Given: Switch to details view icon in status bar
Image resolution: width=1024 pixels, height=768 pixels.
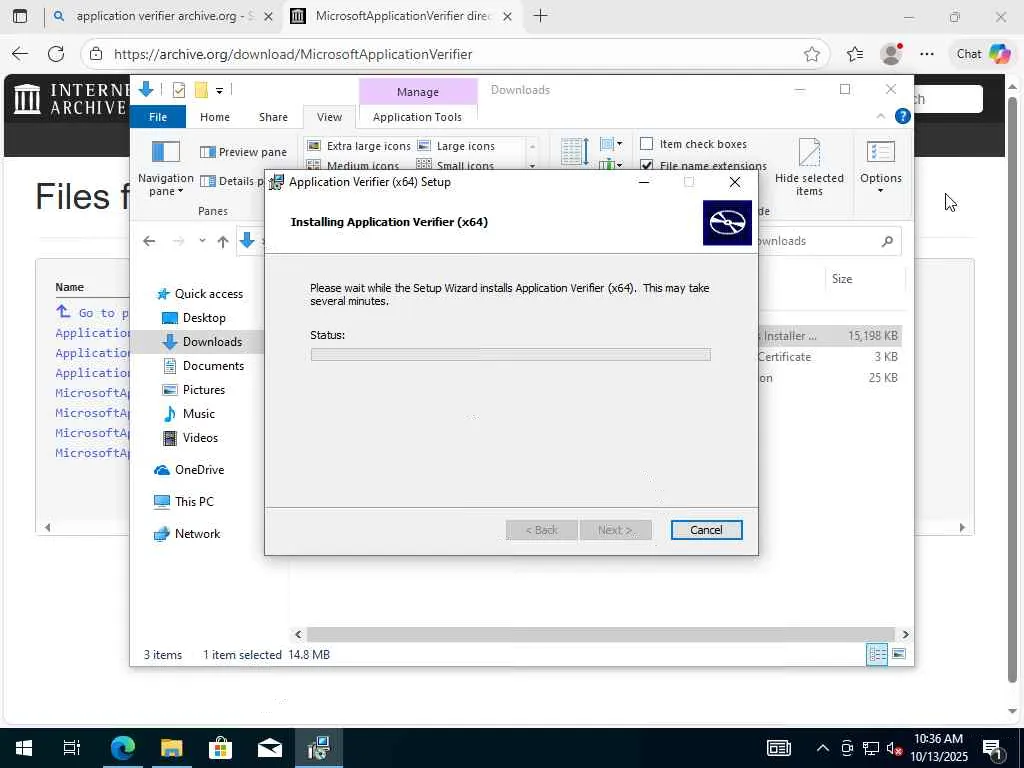Looking at the screenshot, I should click(x=876, y=654).
